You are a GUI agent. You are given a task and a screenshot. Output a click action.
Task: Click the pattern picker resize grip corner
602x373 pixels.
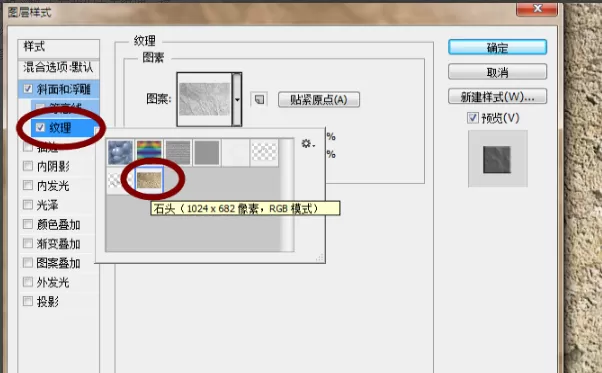(319, 258)
